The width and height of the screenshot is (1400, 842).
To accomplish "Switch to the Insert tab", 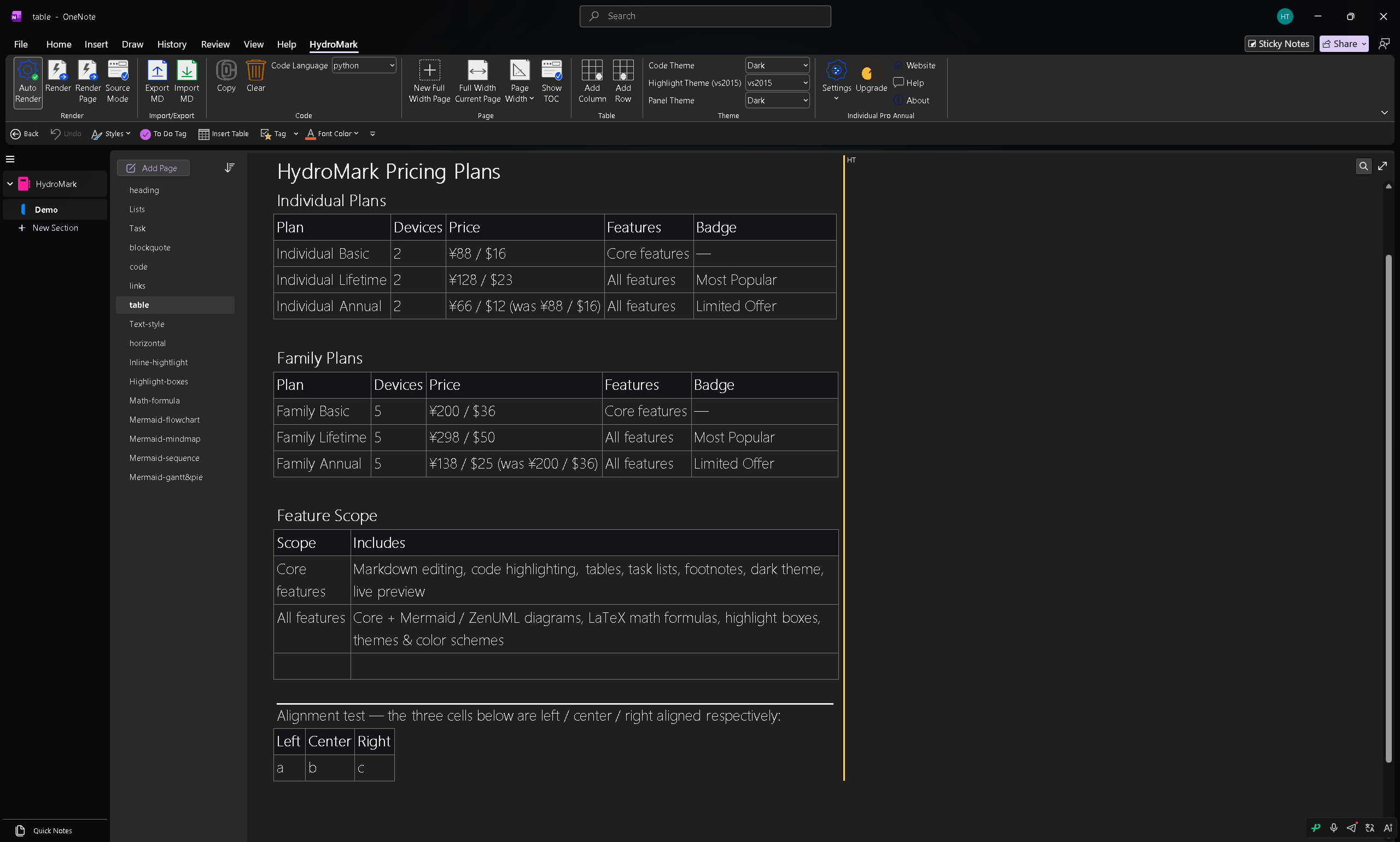I will (x=96, y=44).
